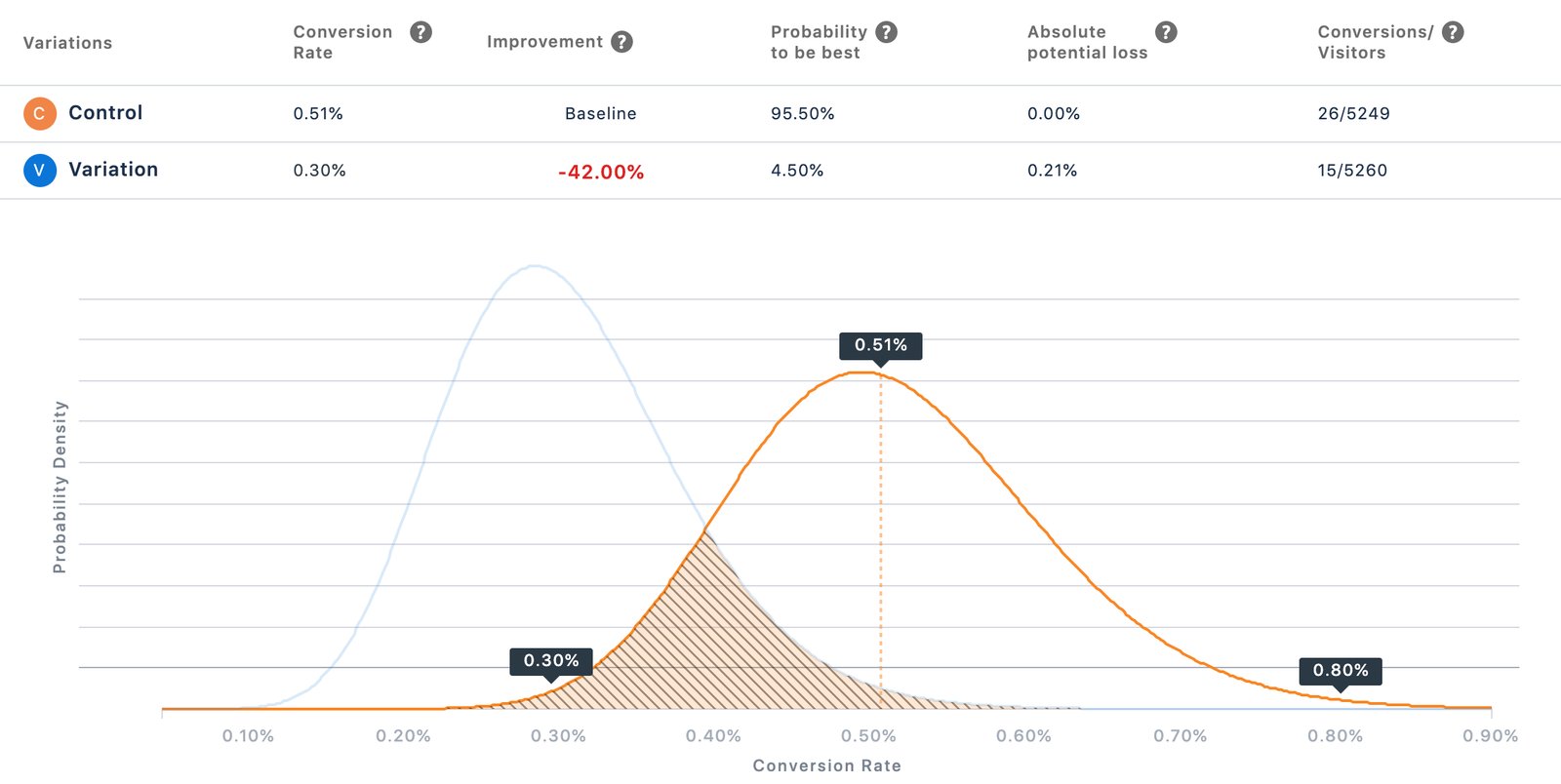Image resolution: width=1561 pixels, height=784 pixels.
Task: Open the Improvement column help icon
Action: click(x=623, y=42)
